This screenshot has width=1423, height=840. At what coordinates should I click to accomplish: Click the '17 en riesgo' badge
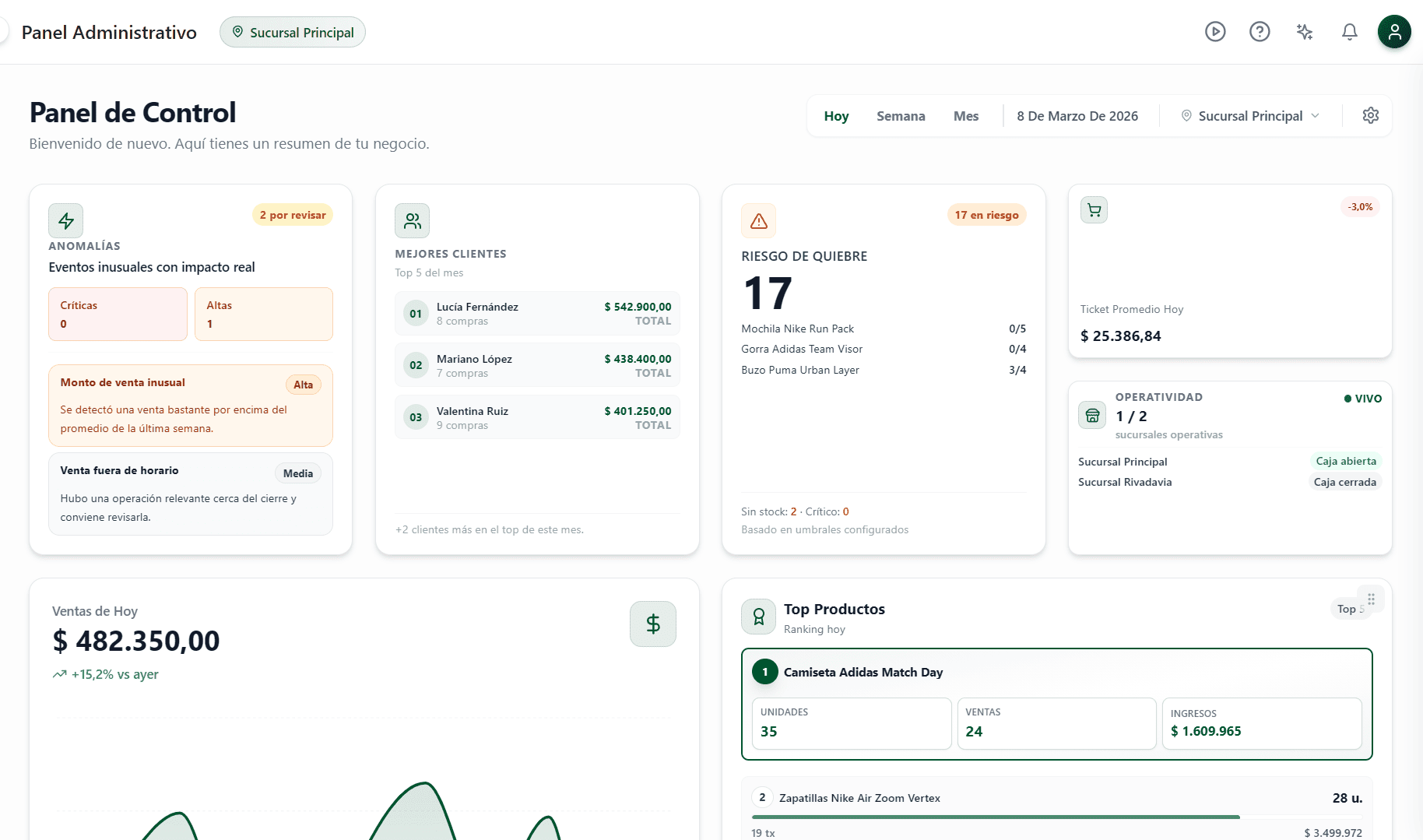tap(986, 215)
